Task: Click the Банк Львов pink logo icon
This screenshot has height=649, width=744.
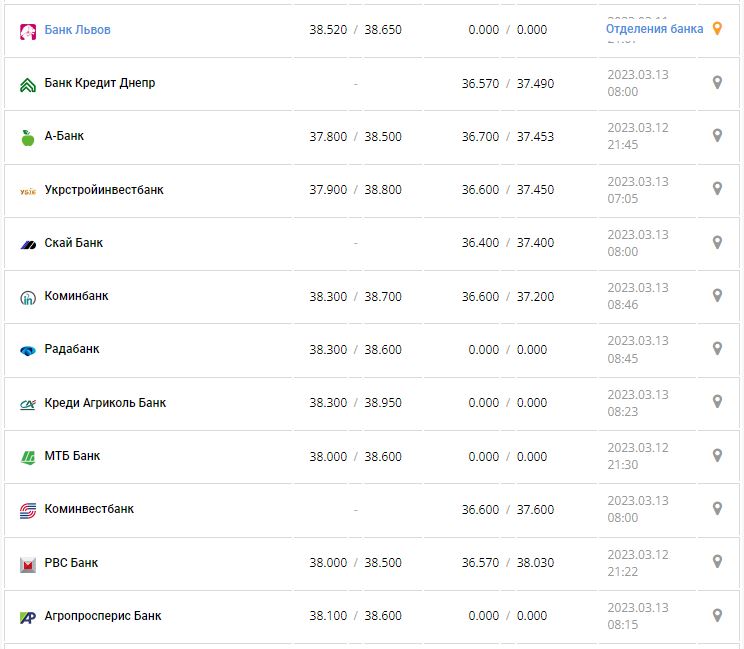Action: click(28, 31)
